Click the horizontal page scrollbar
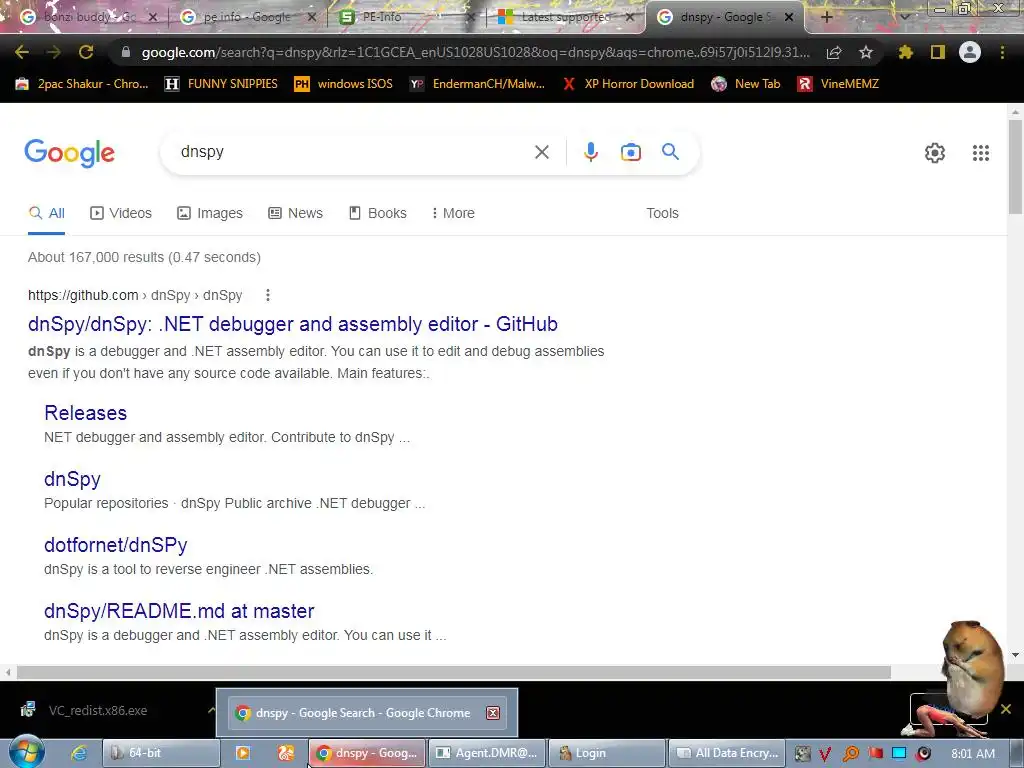This screenshot has height=768, width=1024. (x=453, y=672)
